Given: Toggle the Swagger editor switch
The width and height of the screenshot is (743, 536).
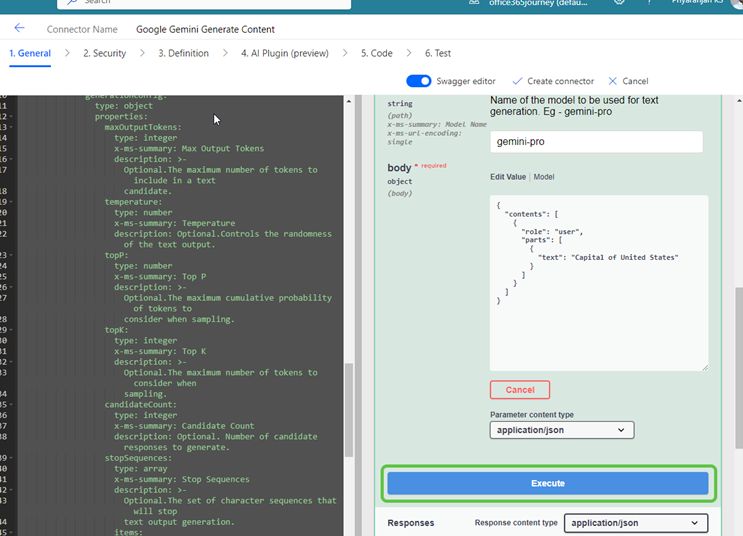Looking at the screenshot, I should click(x=419, y=81).
